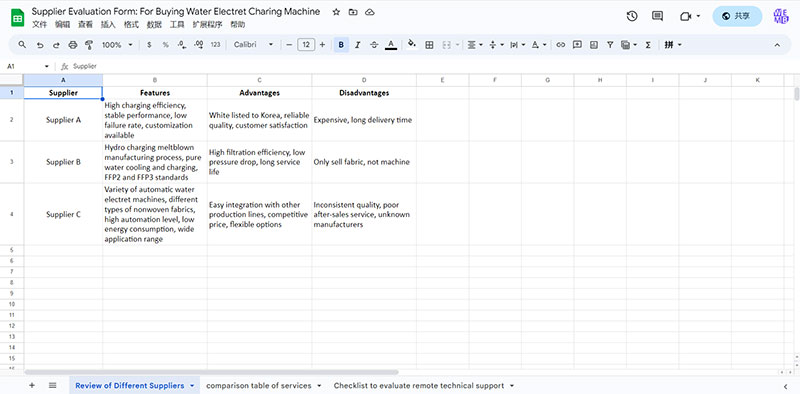
Task: Open text wrapping dropdown
Action: pos(517,45)
